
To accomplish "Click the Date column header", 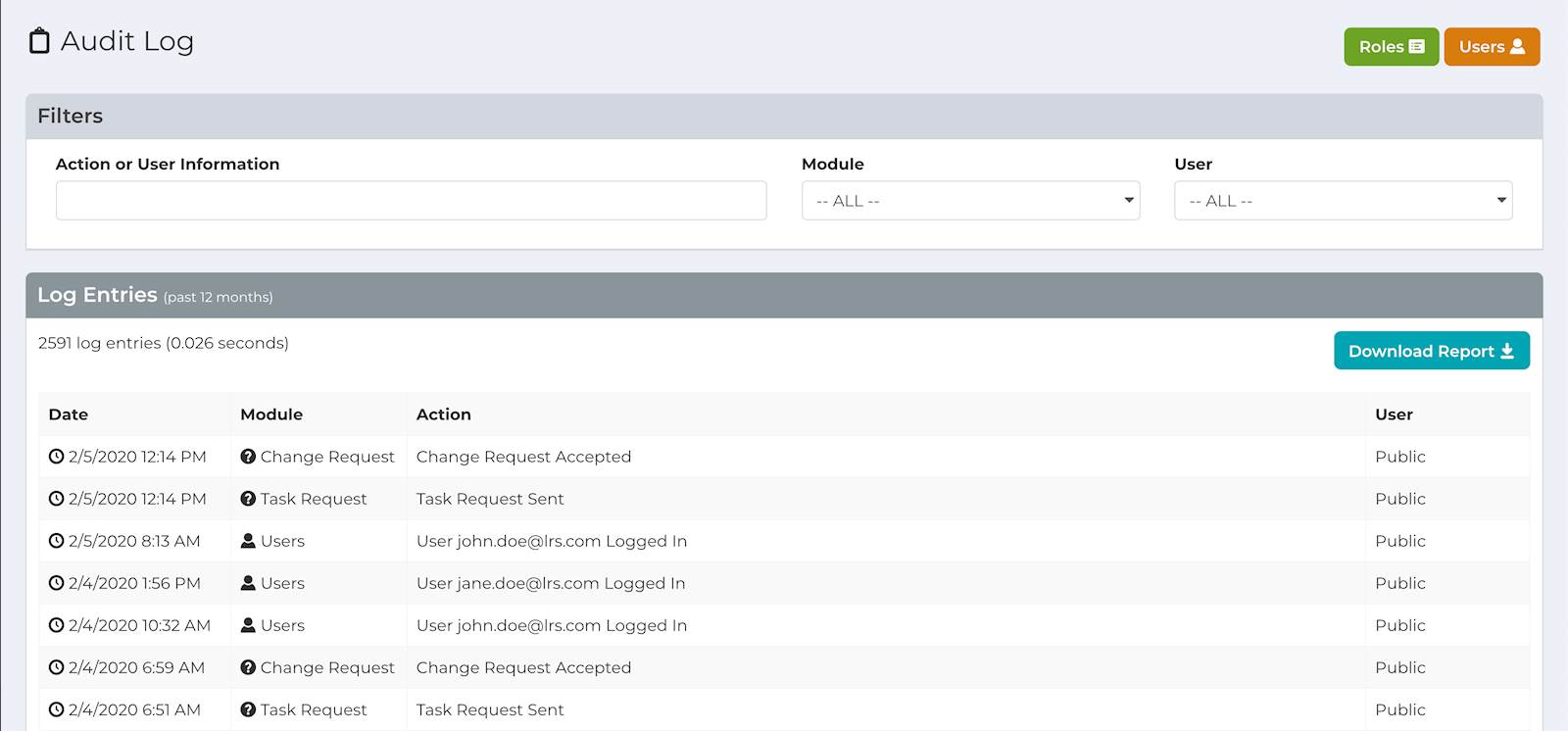I will (x=69, y=414).
